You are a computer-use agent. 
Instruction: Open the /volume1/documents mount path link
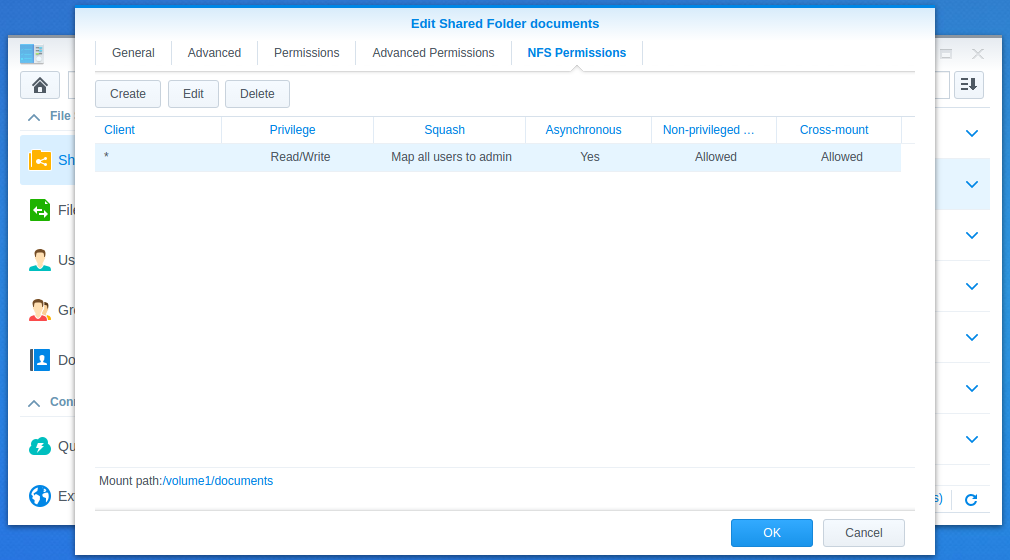pyautogui.click(x=218, y=481)
